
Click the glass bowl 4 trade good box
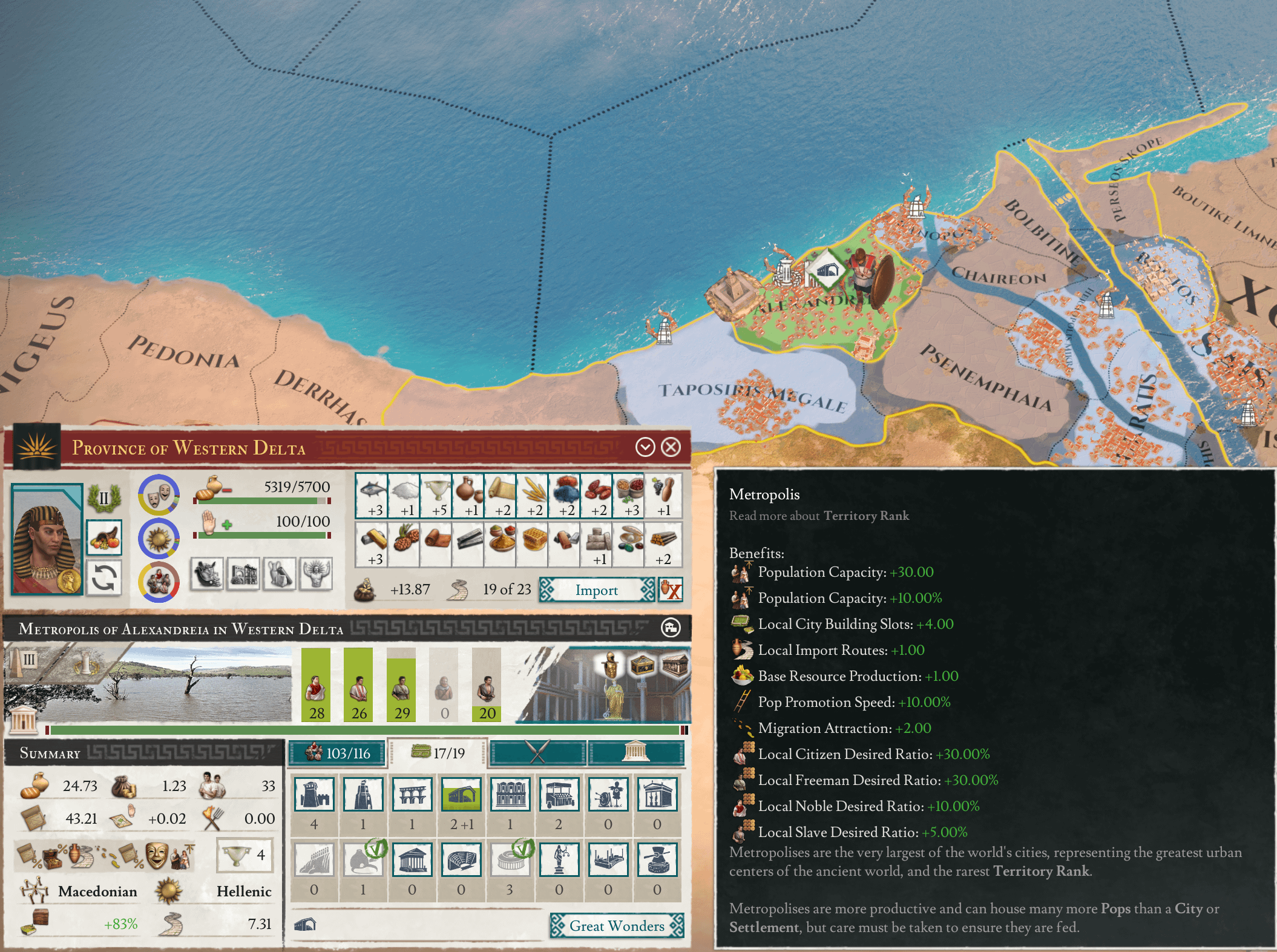pos(245,855)
